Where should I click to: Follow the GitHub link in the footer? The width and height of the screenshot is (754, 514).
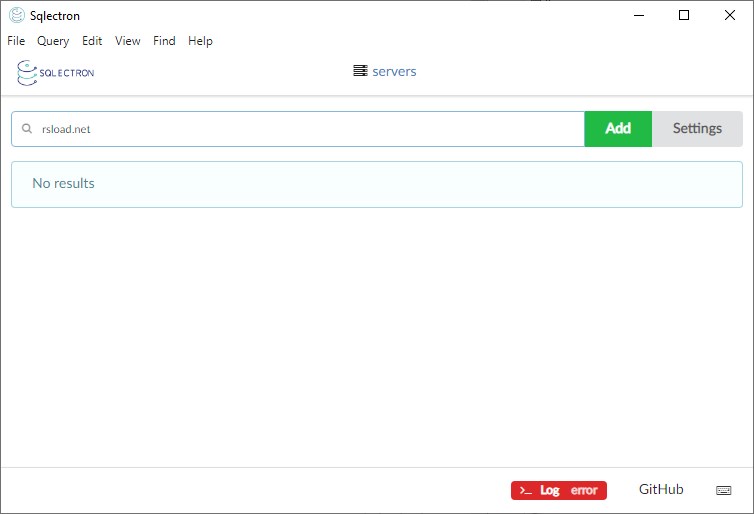tap(661, 489)
